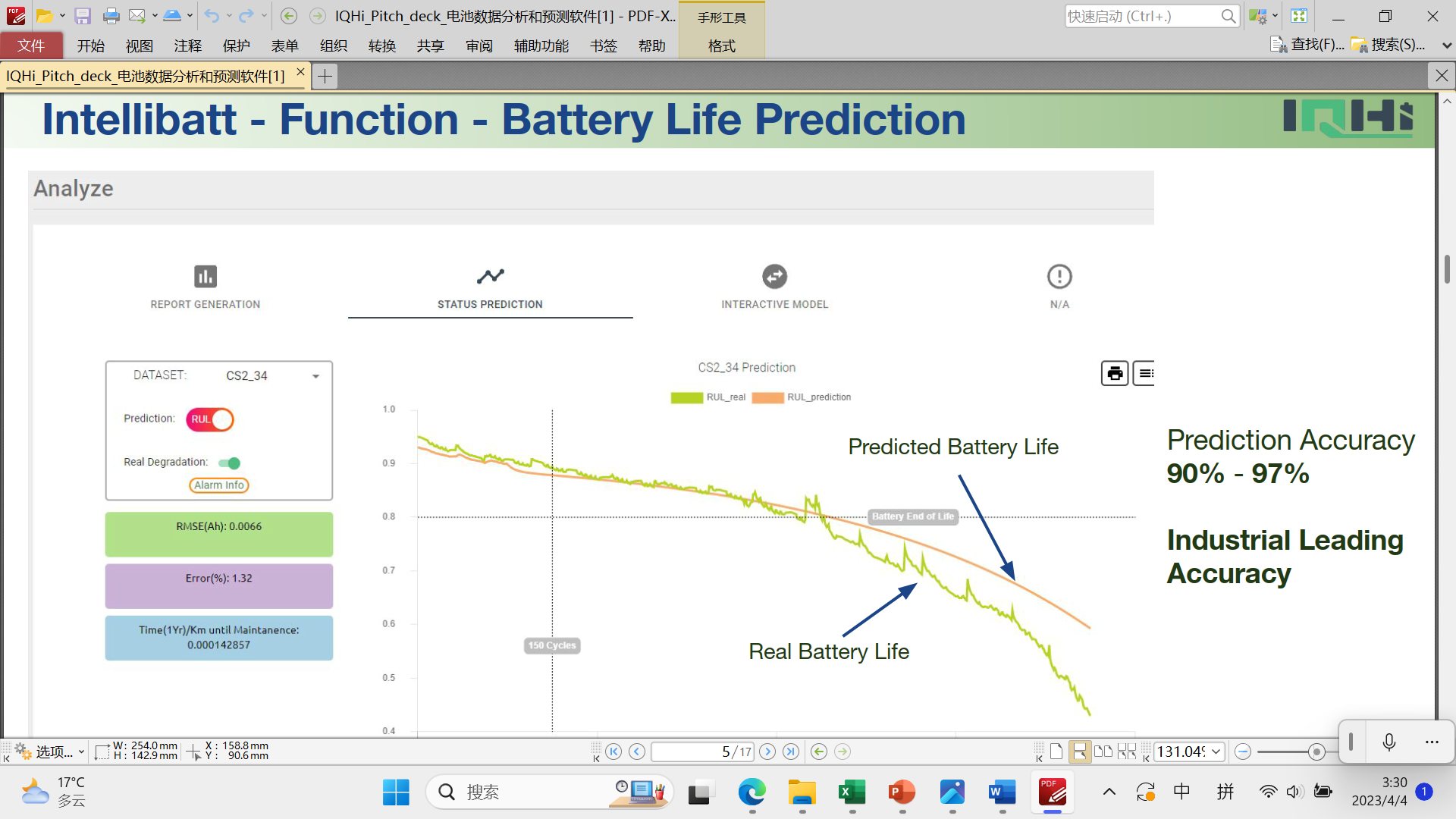The image size is (1456, 819).
Task: Go to the first page
Action: coord(613,752)
